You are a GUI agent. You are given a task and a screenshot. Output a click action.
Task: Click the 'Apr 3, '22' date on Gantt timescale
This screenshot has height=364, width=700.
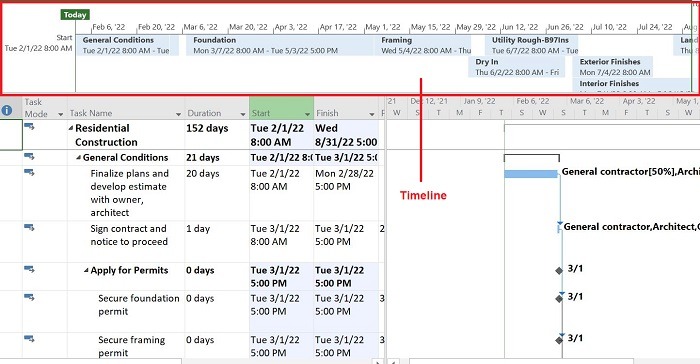[639, 101]
